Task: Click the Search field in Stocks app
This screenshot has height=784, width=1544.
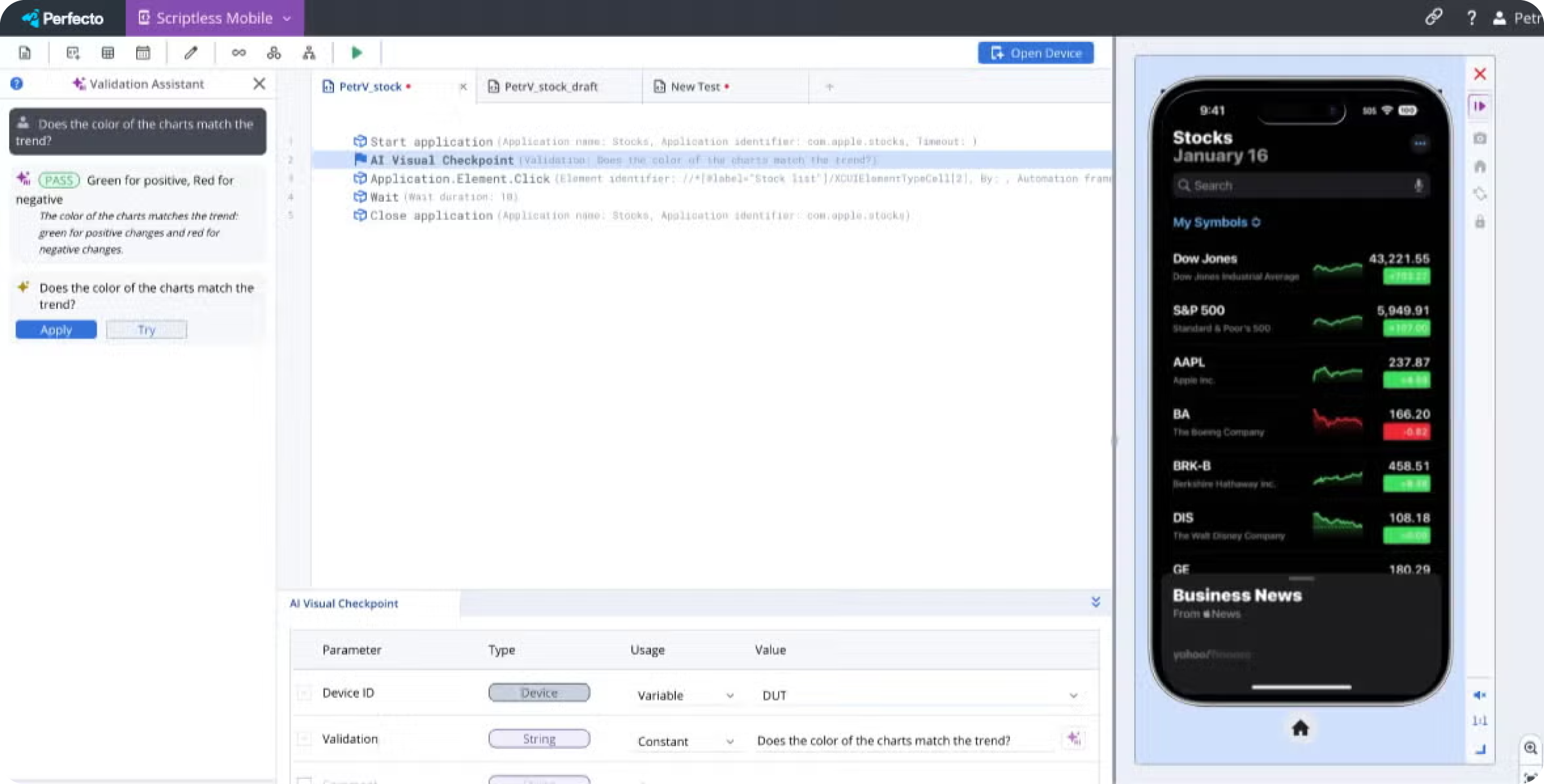Action: [1300, 186]
